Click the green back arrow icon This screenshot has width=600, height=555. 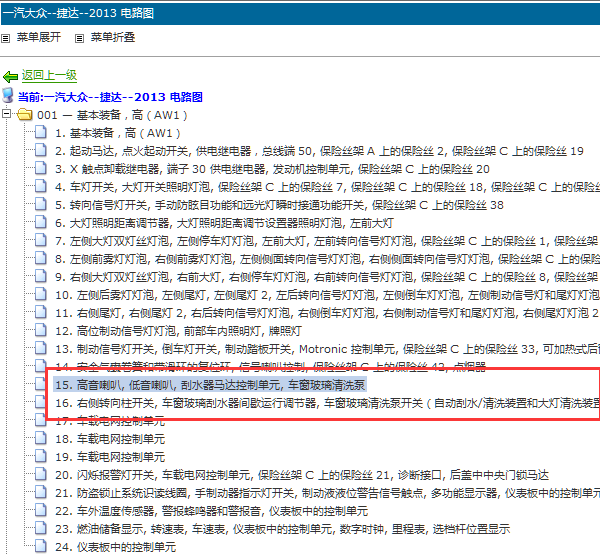[10, 77]
